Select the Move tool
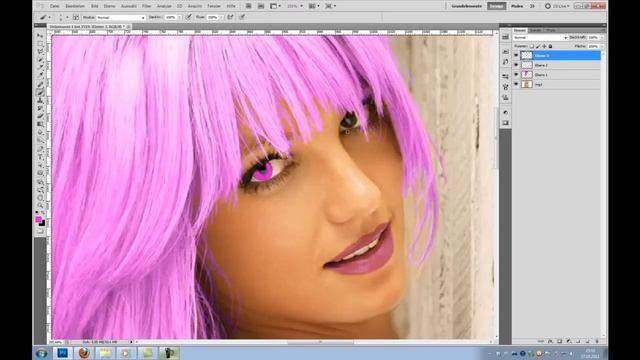The image size is (640, 360). coord(40,36)
